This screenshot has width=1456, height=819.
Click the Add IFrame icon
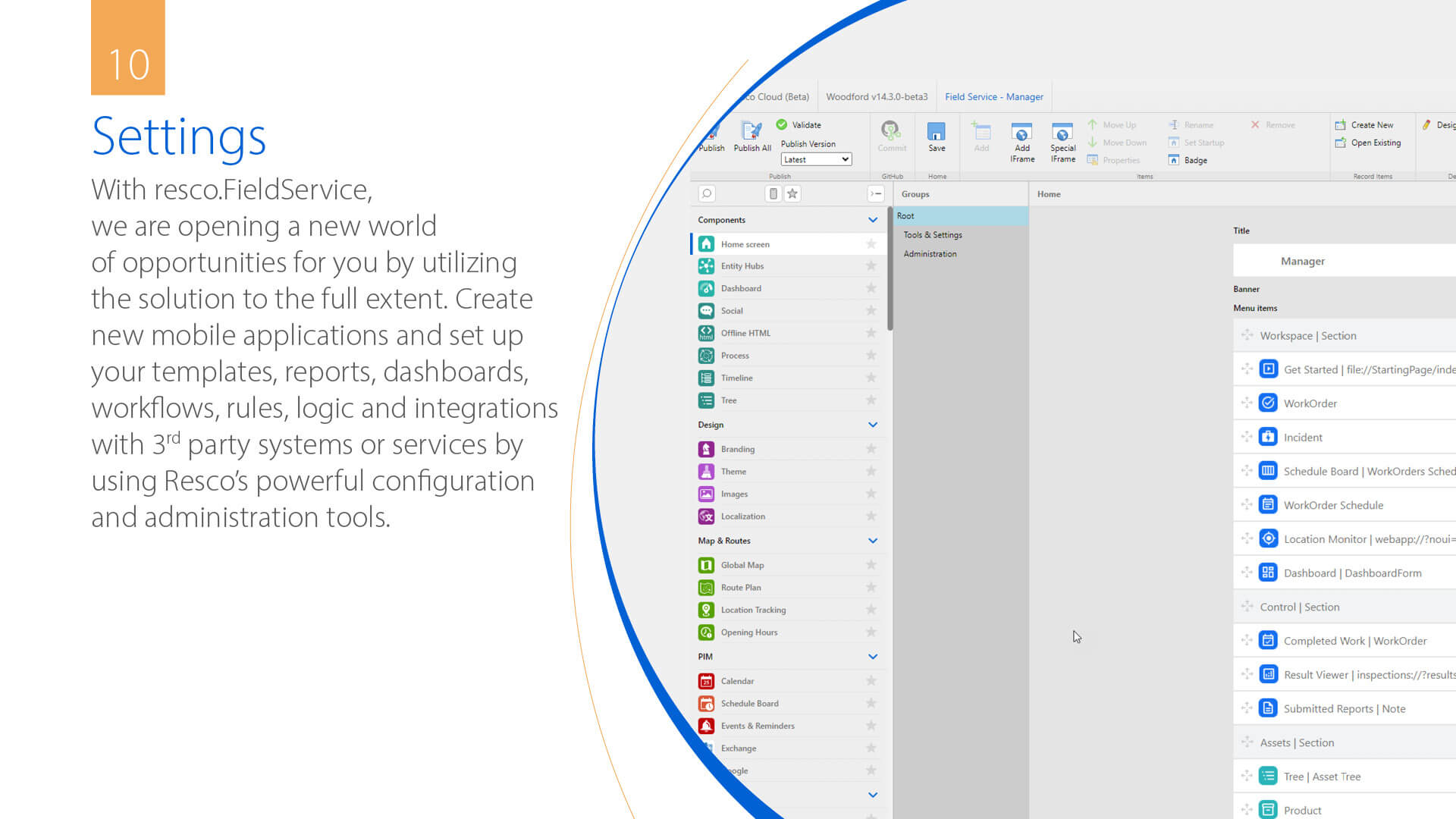click(1021, 131)
